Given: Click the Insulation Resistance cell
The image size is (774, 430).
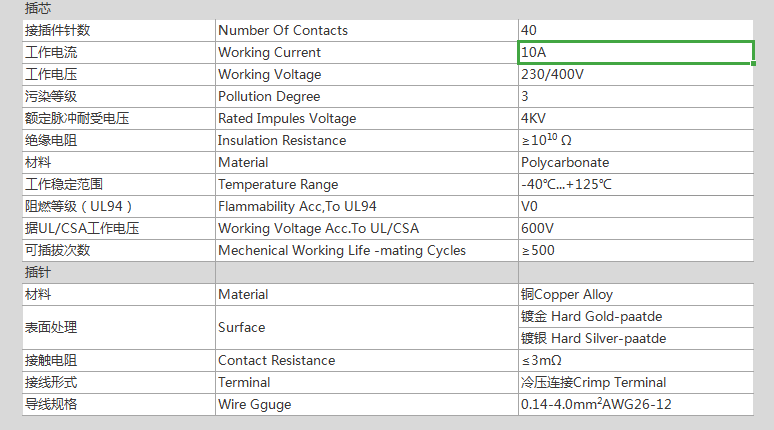Looking at the screenshot, I should click(x=366, y=140).
